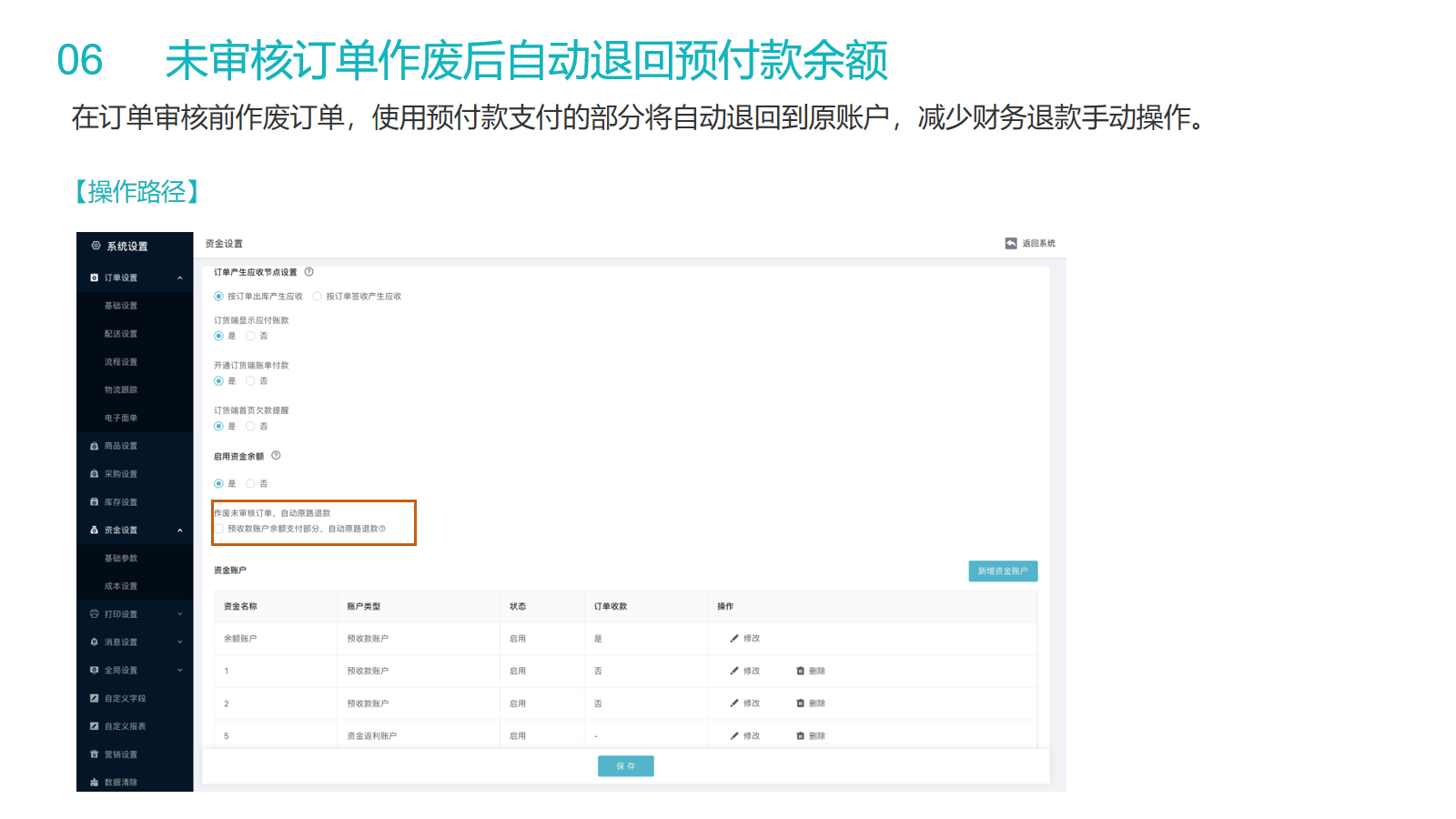Click pencil icon in account 1 row

[734, 671]
